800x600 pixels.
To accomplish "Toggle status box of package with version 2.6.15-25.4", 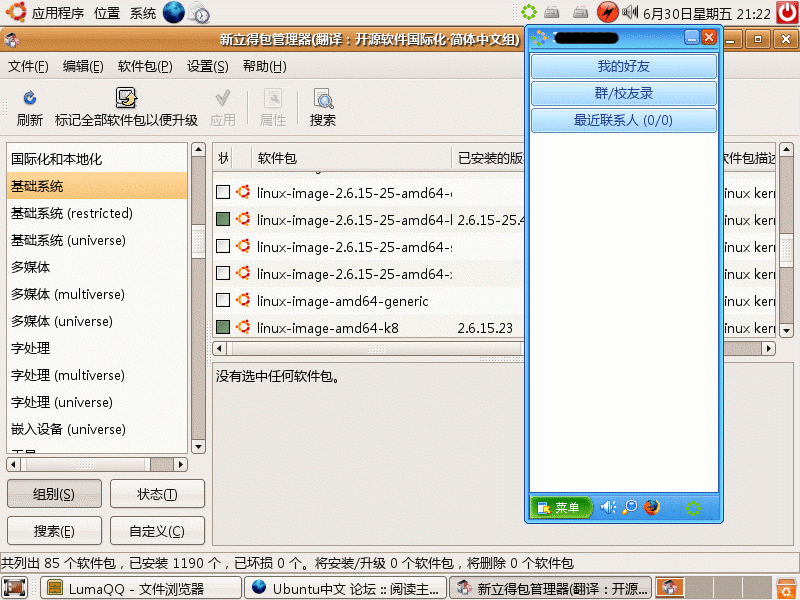I will point(223,219).
